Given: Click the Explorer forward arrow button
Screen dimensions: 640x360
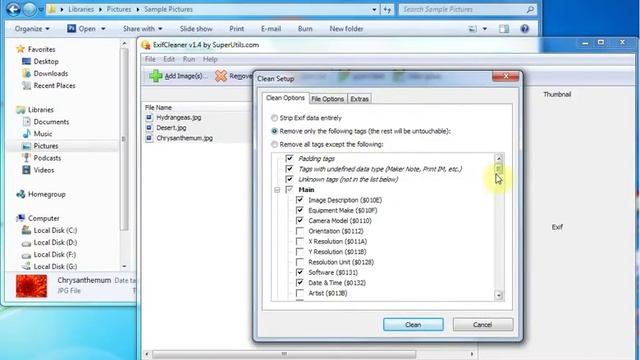Looking at the screenshot, I should tap(29, 9).
